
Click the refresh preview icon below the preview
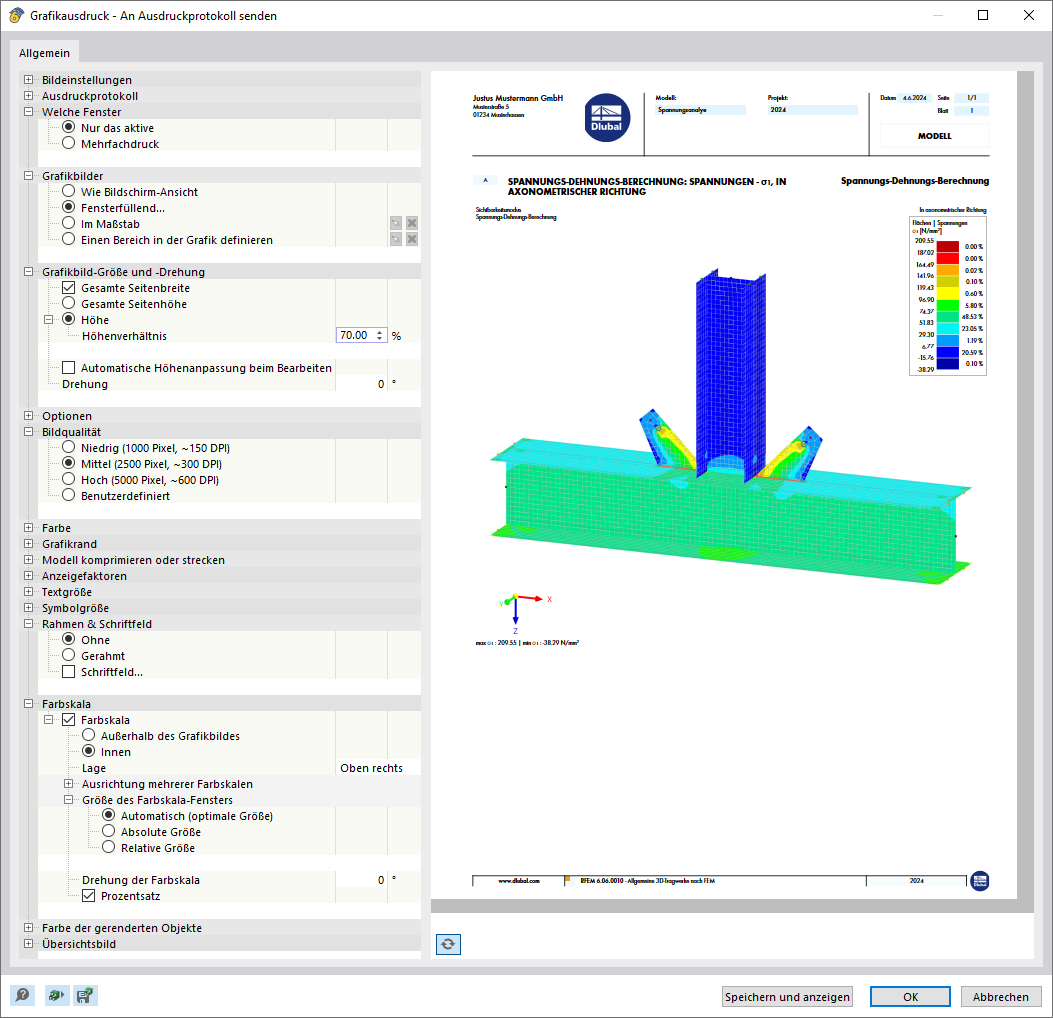(448, 944)
